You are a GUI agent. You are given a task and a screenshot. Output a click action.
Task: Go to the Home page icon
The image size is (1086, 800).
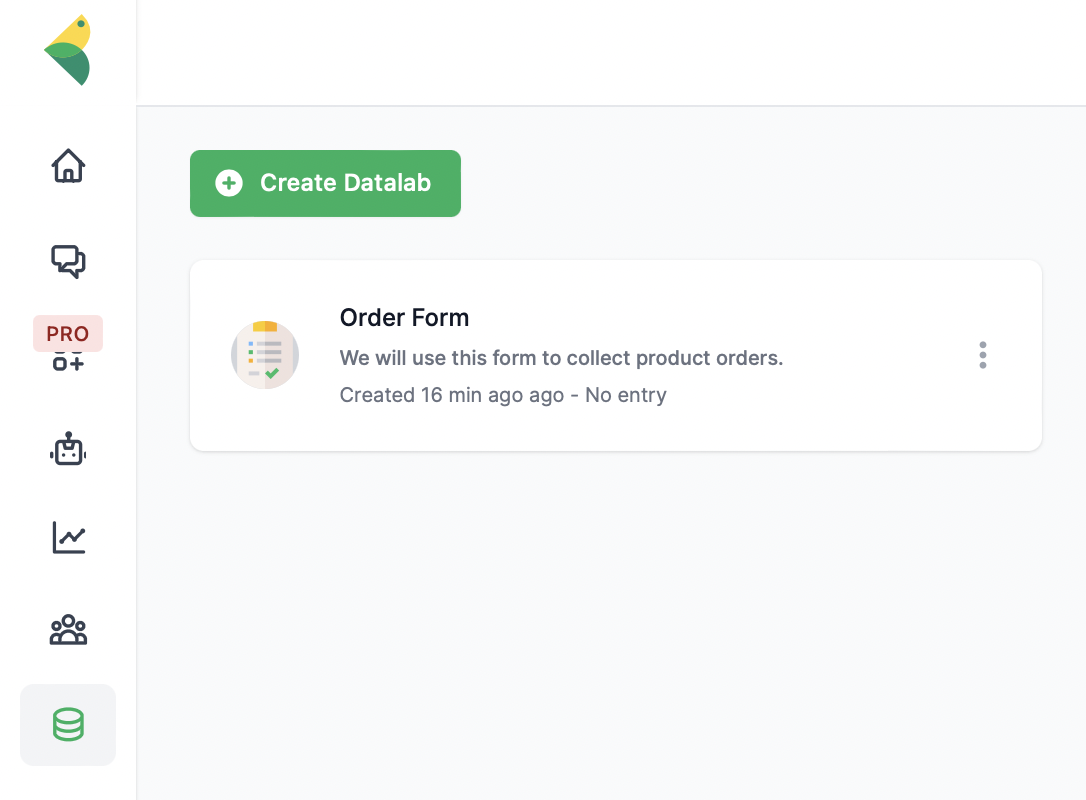pos(68,166)
